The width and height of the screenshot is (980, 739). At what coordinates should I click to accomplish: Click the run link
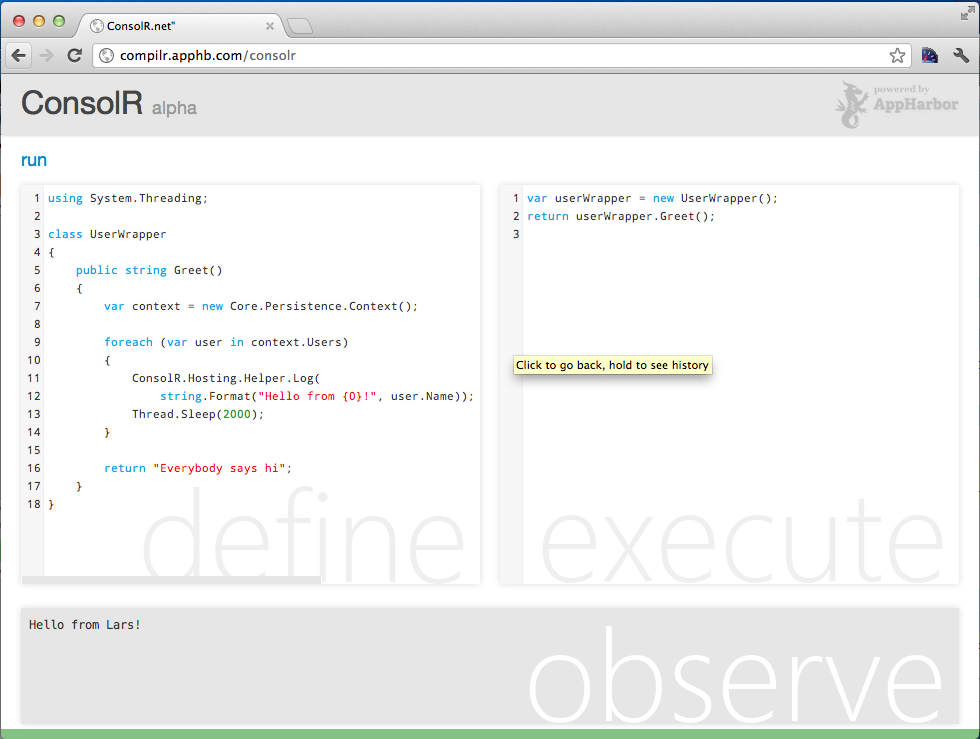[34, 160]
